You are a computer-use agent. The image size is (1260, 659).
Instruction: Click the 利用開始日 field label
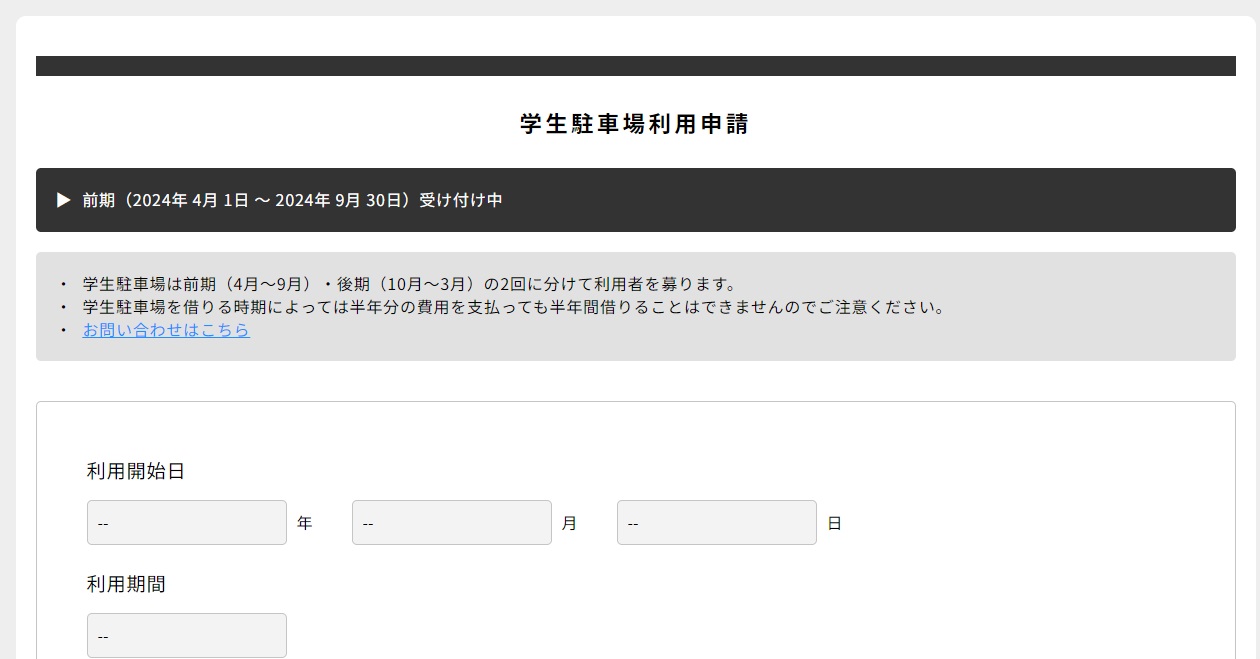pyautogui.click(x=136, y=471)
